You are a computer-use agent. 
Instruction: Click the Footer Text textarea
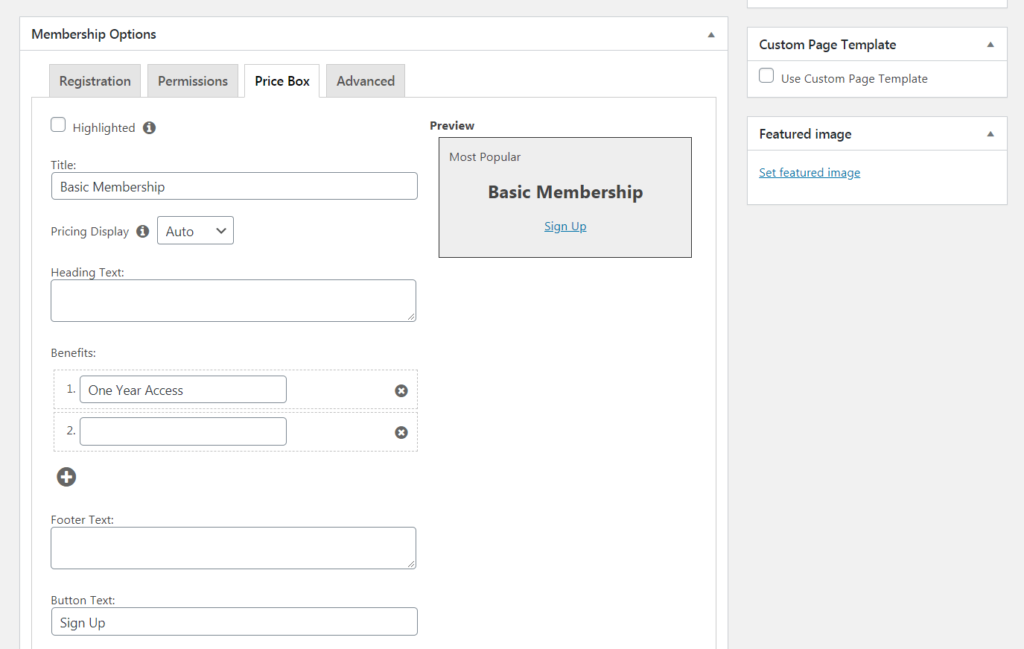tap(233, 548)
